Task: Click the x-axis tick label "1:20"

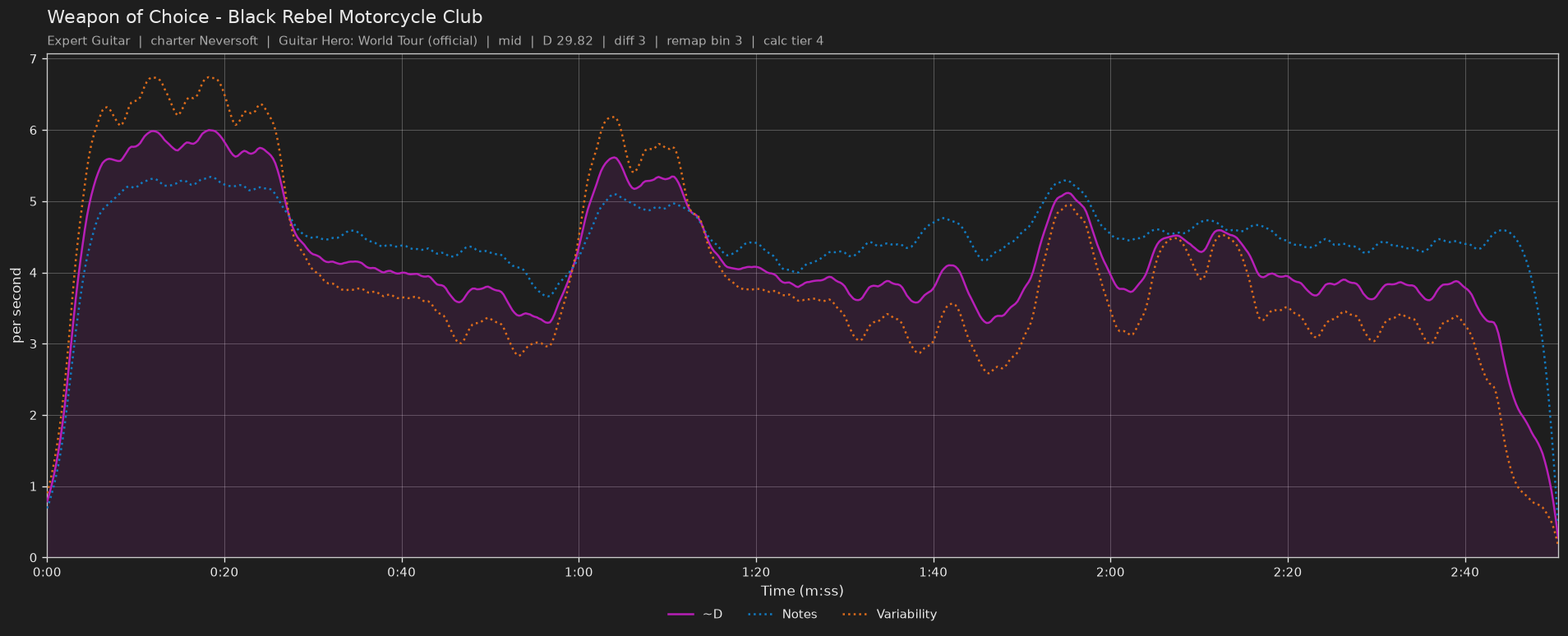Action: click(x=756, y=572)
